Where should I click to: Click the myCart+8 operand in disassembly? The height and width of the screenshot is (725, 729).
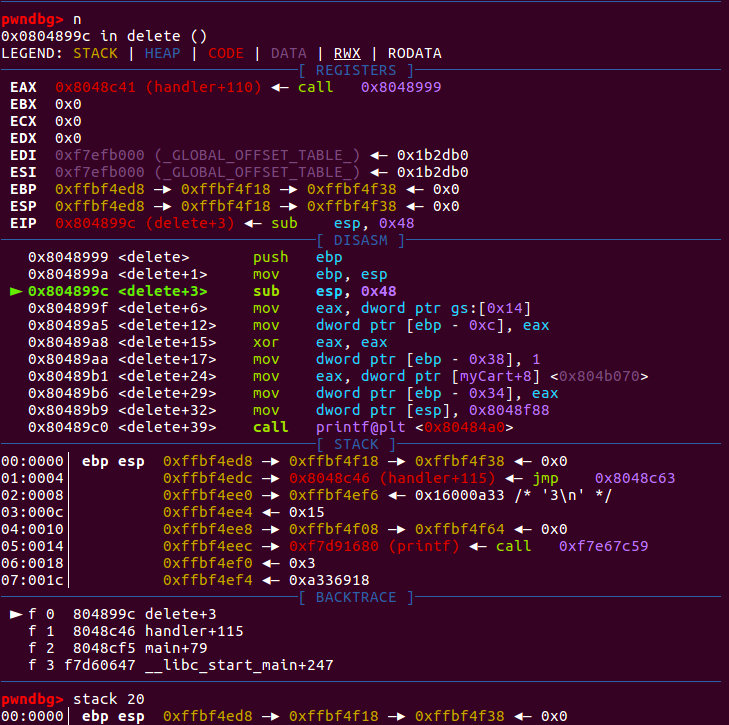487,376
